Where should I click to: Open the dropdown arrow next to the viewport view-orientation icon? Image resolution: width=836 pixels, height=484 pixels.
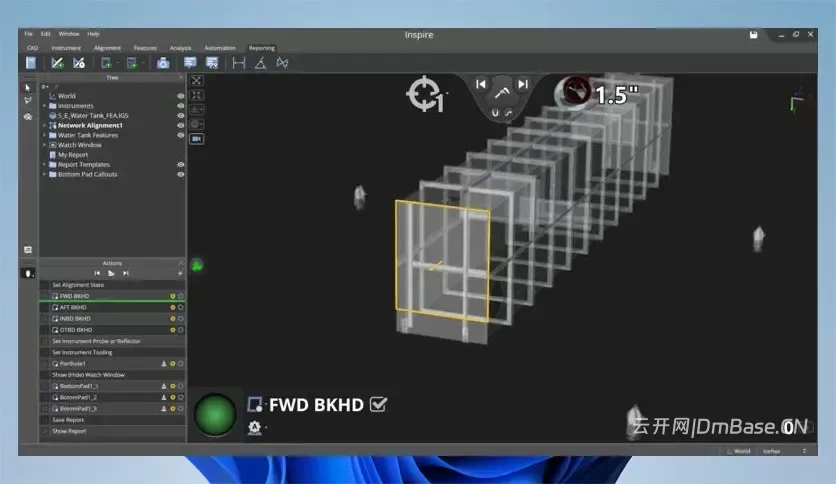point(203,110)
